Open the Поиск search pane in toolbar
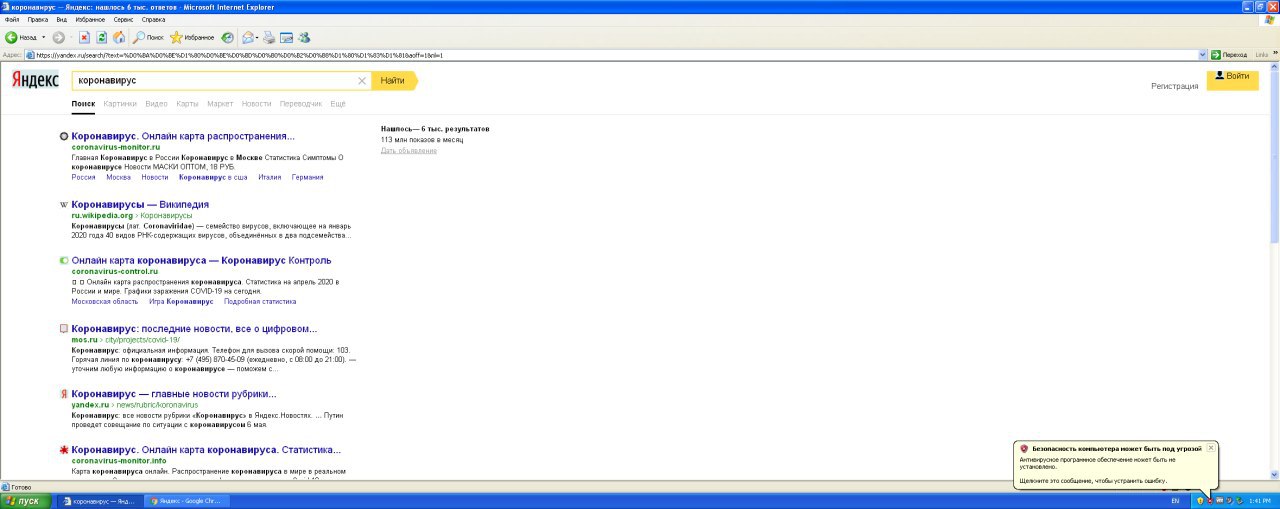1280x509 pixels. [x=148, y=37]
